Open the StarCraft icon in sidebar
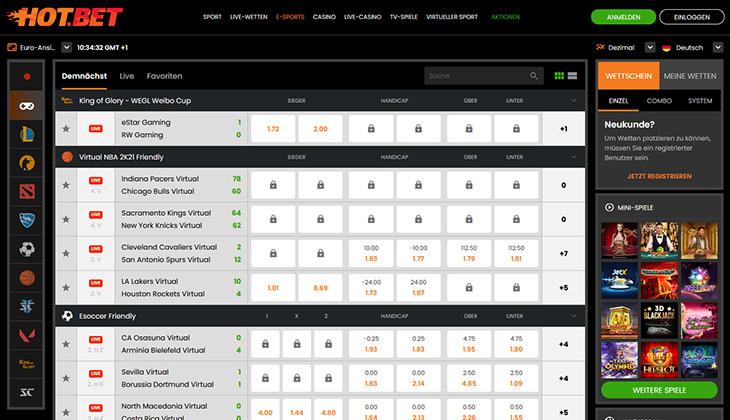 click(x=27, y=306)
